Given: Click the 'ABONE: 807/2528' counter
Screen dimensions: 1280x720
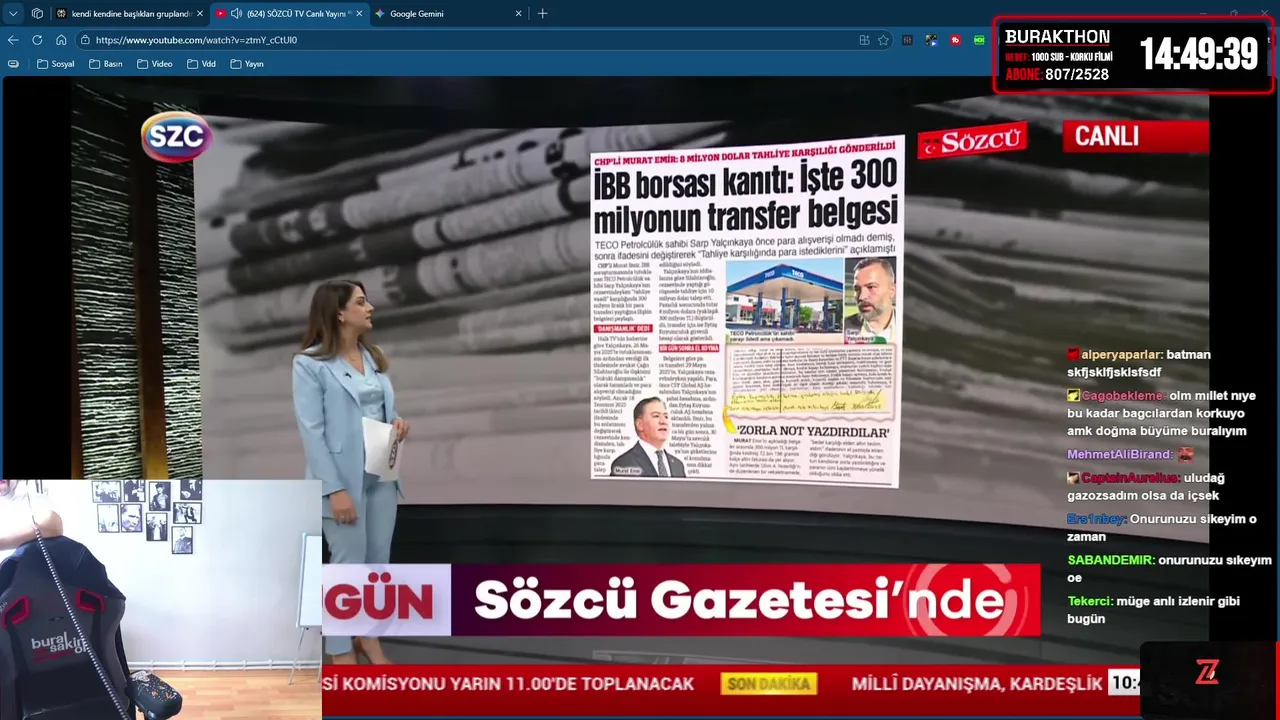Looking at the screenshot, I should (1057, 75).
